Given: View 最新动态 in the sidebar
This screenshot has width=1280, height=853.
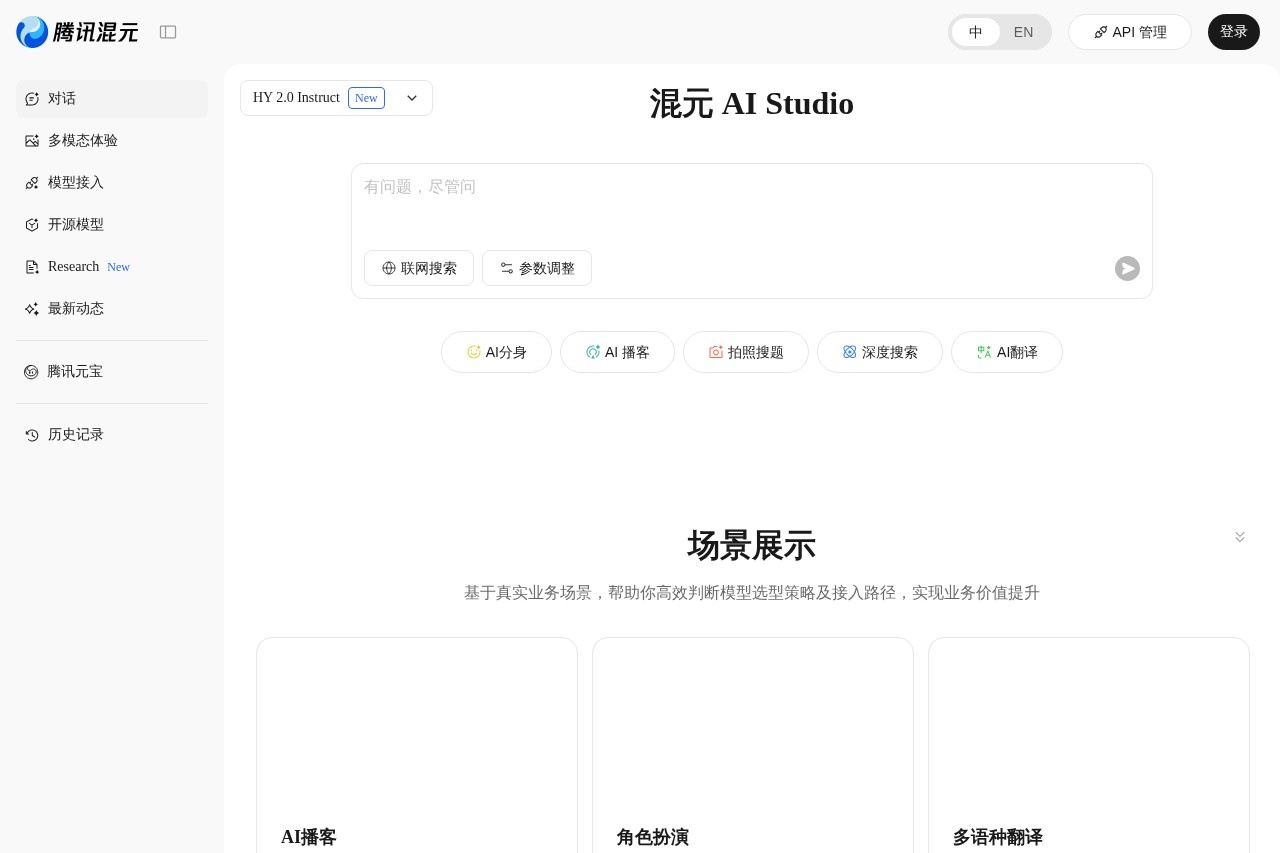Looking at the screenshot, I should pos(112,309).
